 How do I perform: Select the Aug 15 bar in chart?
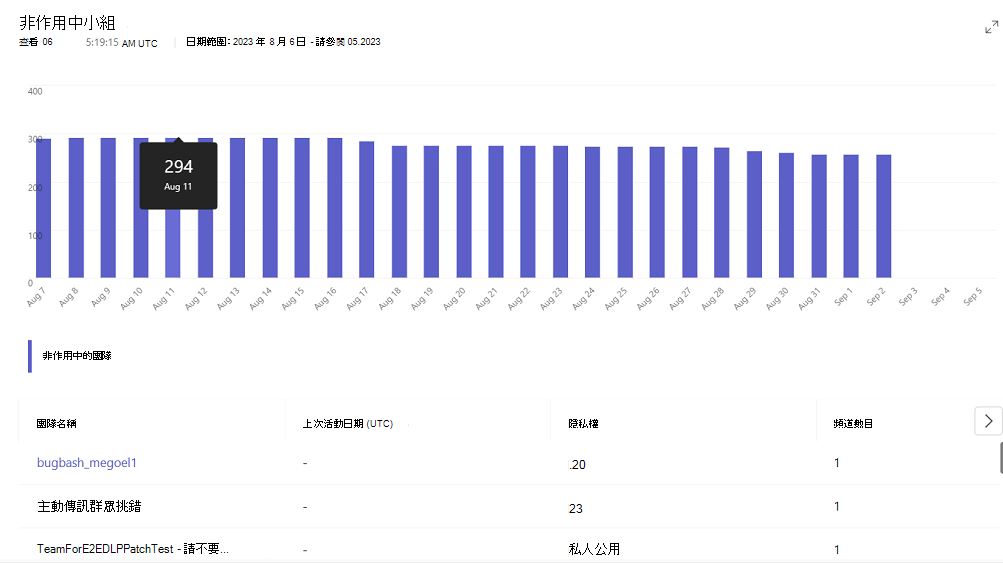[302, 208]
